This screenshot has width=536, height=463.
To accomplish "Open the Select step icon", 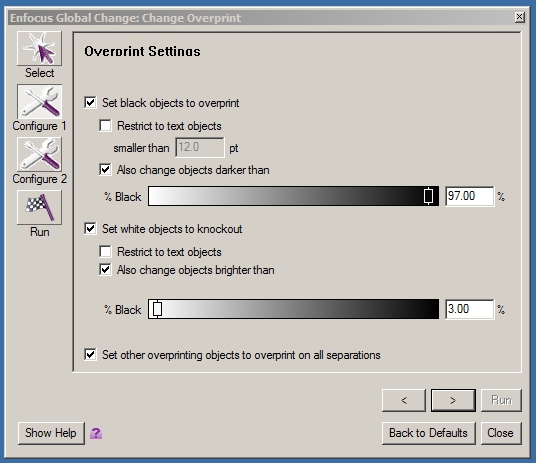I will point(39,48).
